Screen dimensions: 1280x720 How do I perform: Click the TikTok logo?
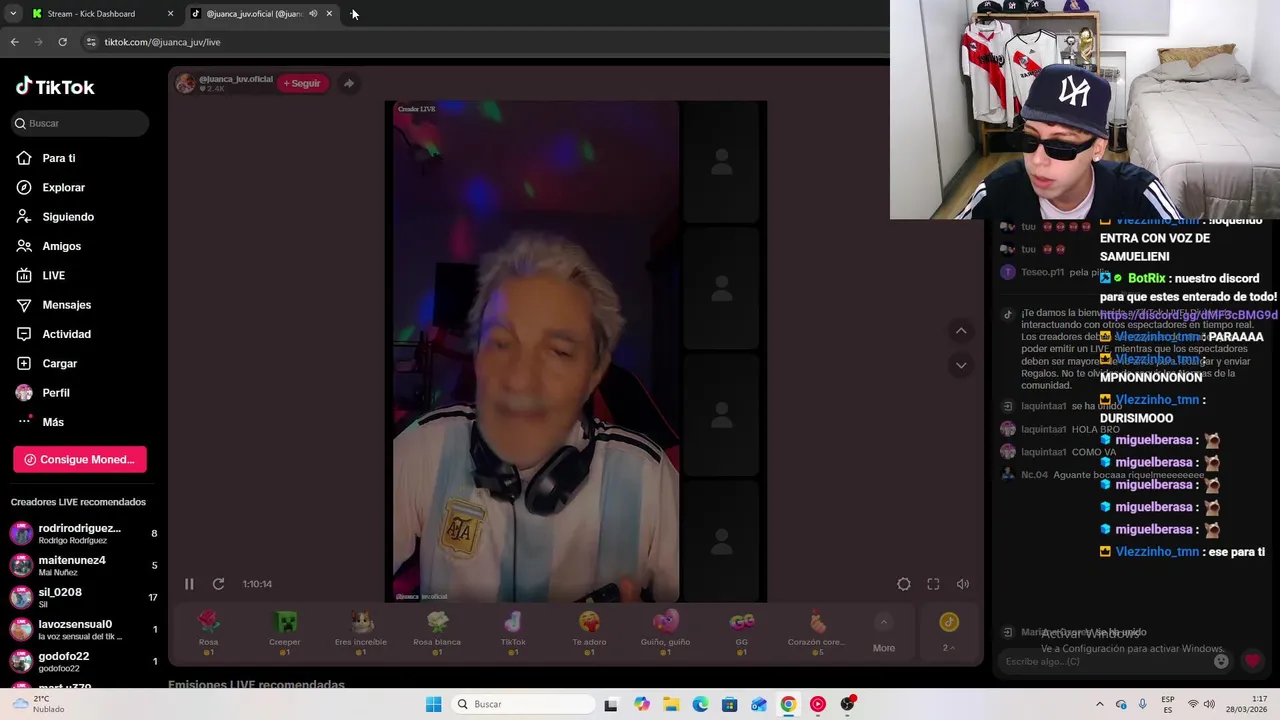coord(55,87)
